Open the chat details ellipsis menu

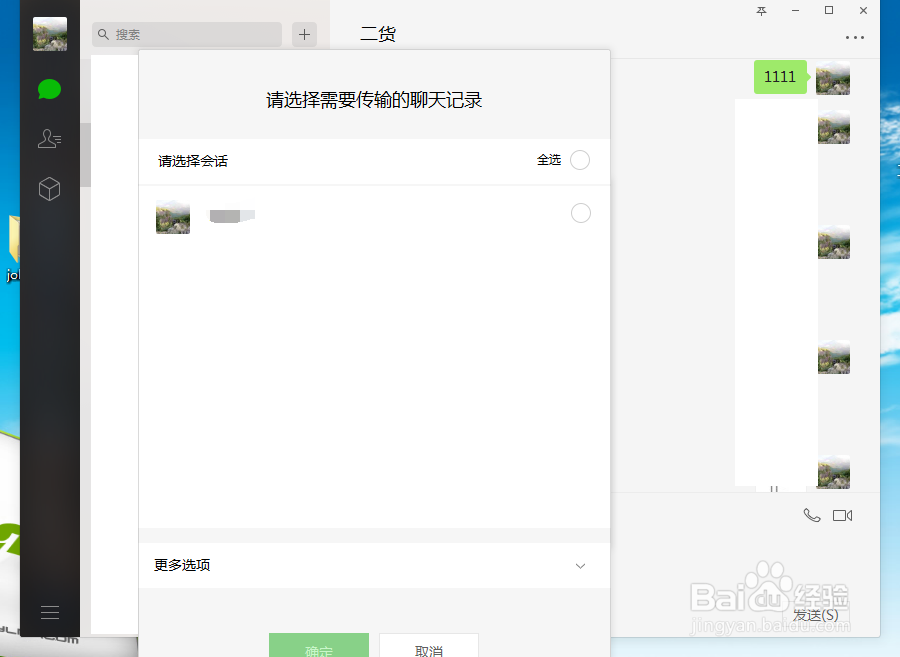(855, 37)
